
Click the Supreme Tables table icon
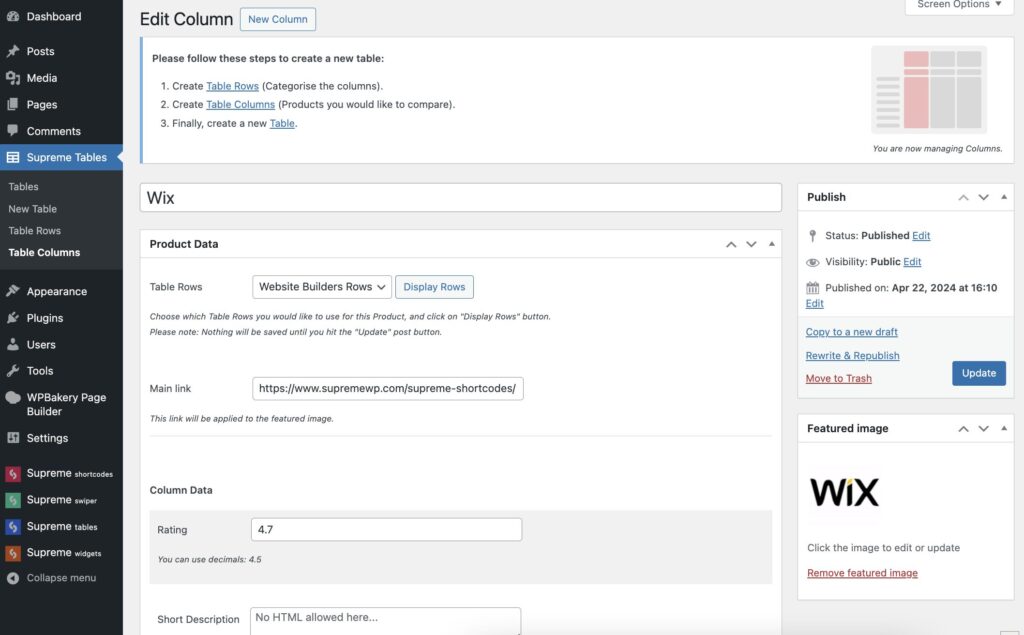[12, 157]
